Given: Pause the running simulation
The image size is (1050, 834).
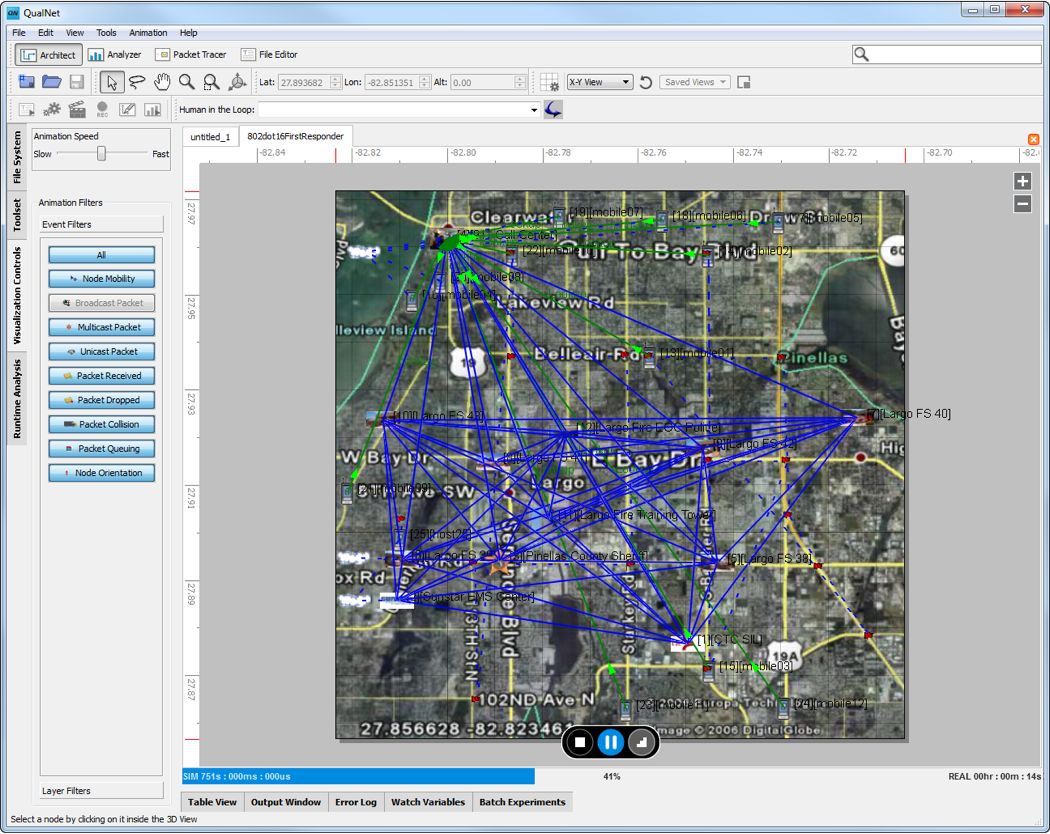Looking at the screenshot, I should click(x=610, y=742).
